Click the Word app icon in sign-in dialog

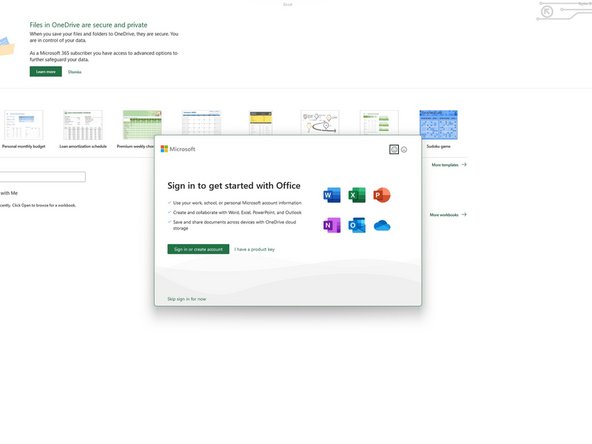[332, 195]
